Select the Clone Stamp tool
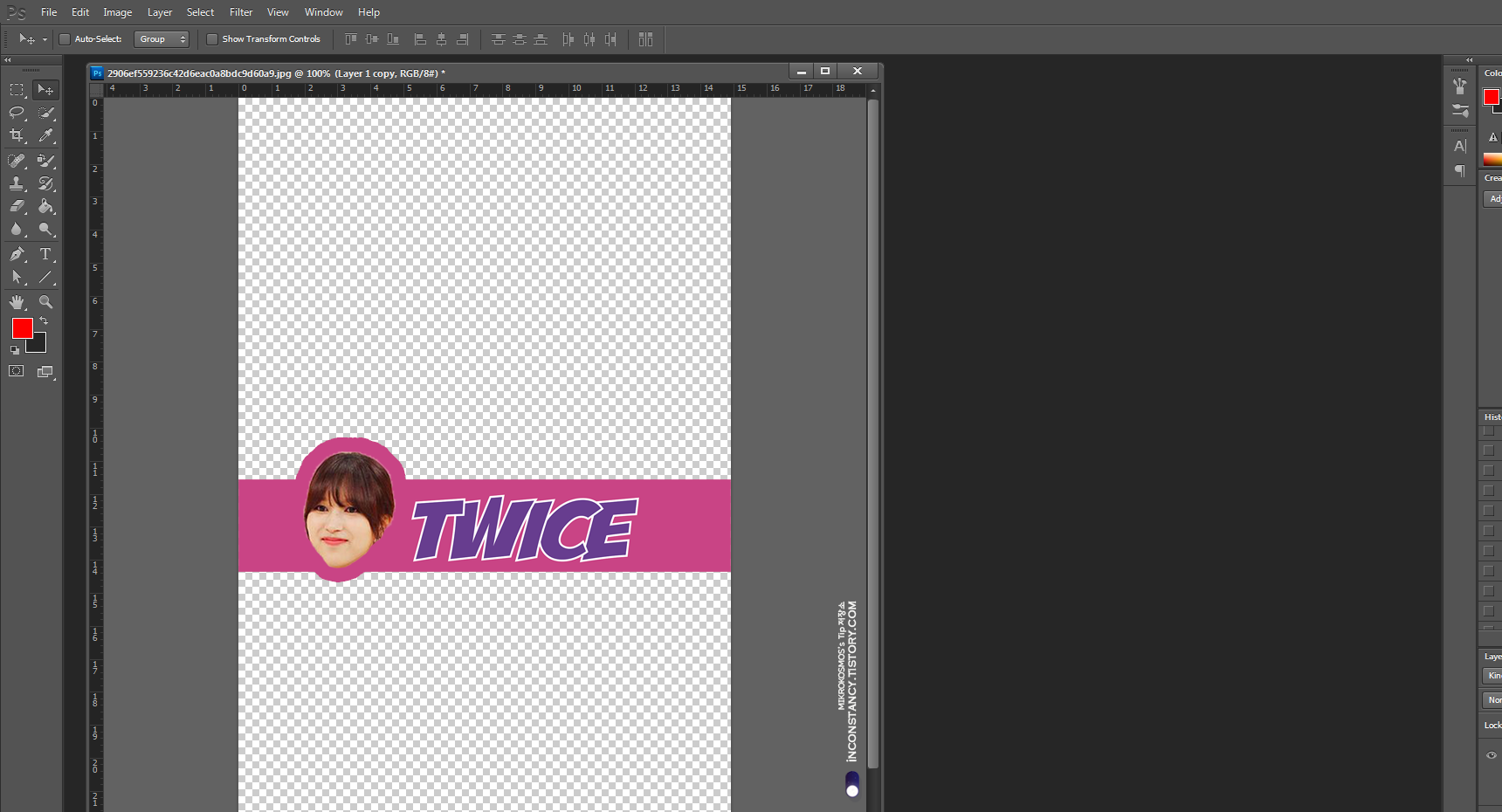Image resolution: width=1502 pixels, height=812 pixels. pyautogui.click(x=17, y=183)
